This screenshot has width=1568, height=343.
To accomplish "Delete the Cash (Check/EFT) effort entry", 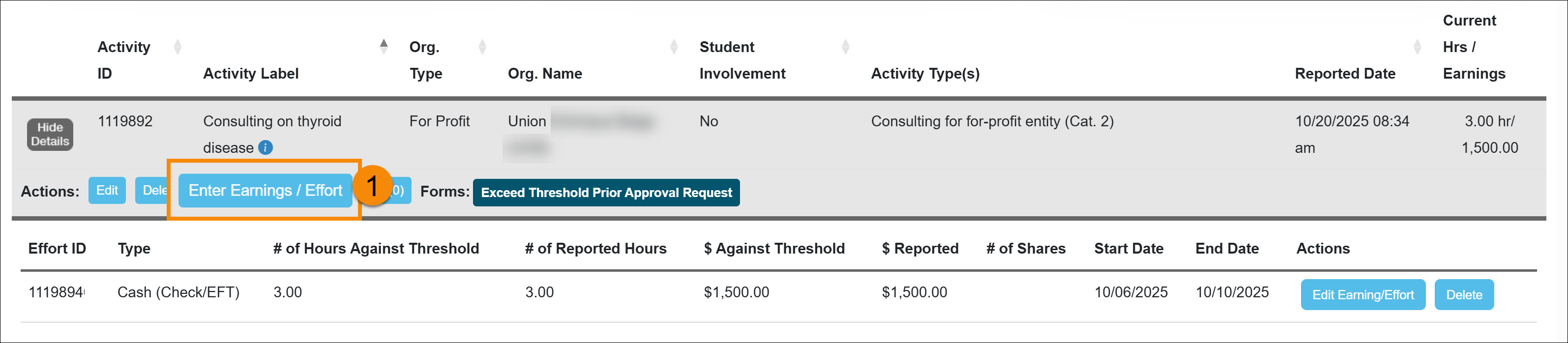I will tap(1463, 295).
